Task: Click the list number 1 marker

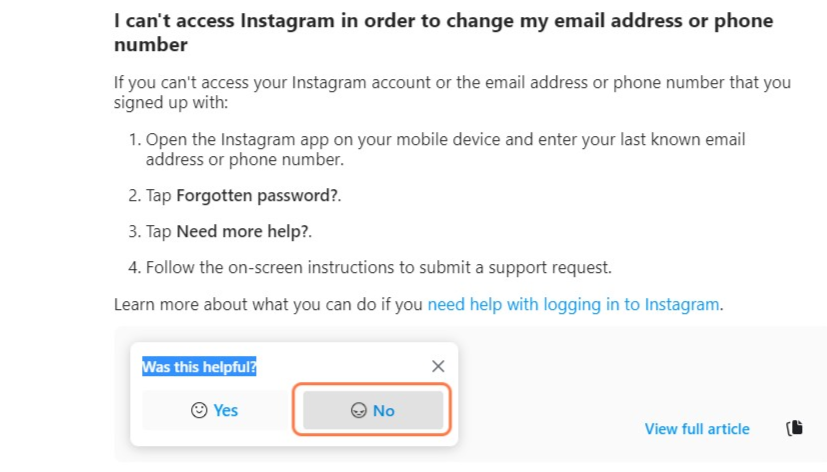Action: point(134,140)
